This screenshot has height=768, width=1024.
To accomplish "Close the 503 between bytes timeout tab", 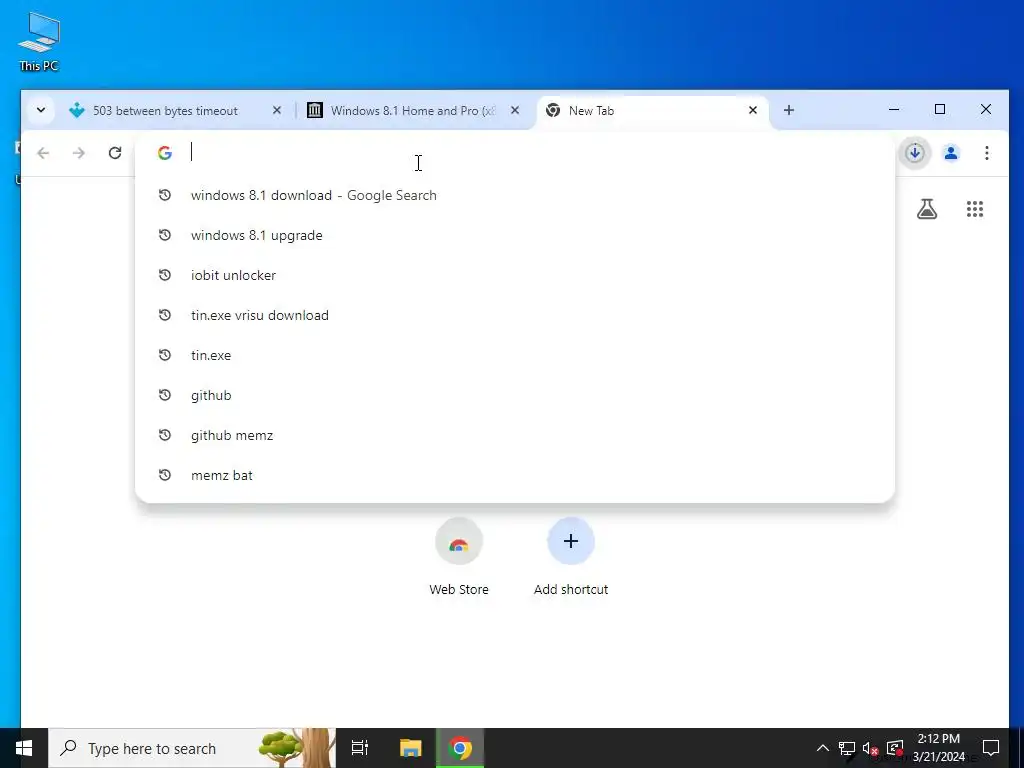I will pyautogui.click(x=277, y=110).
